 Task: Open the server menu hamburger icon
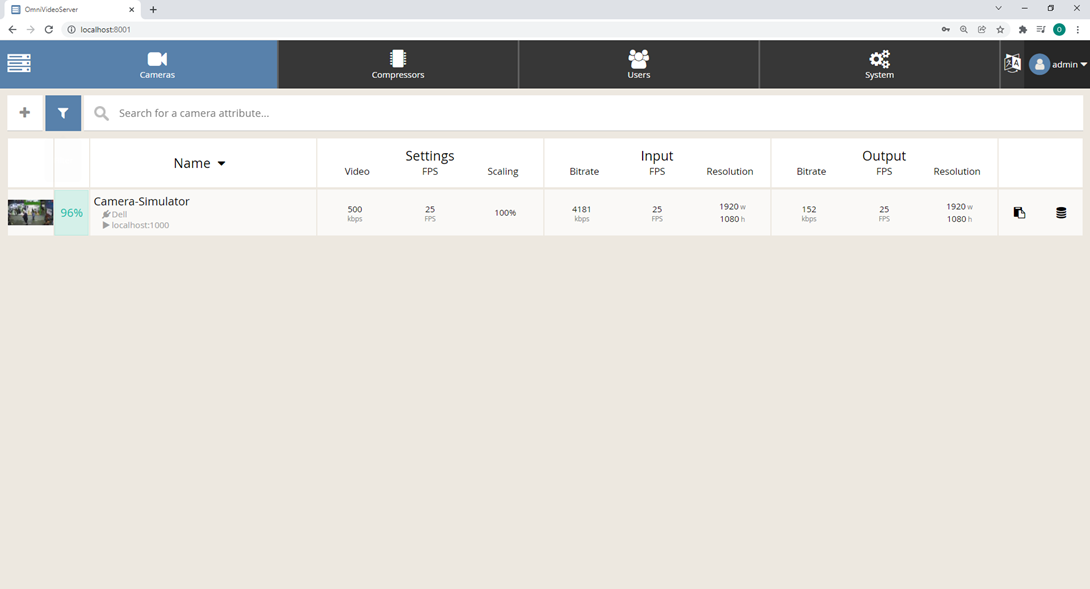[x=19, y=63]
